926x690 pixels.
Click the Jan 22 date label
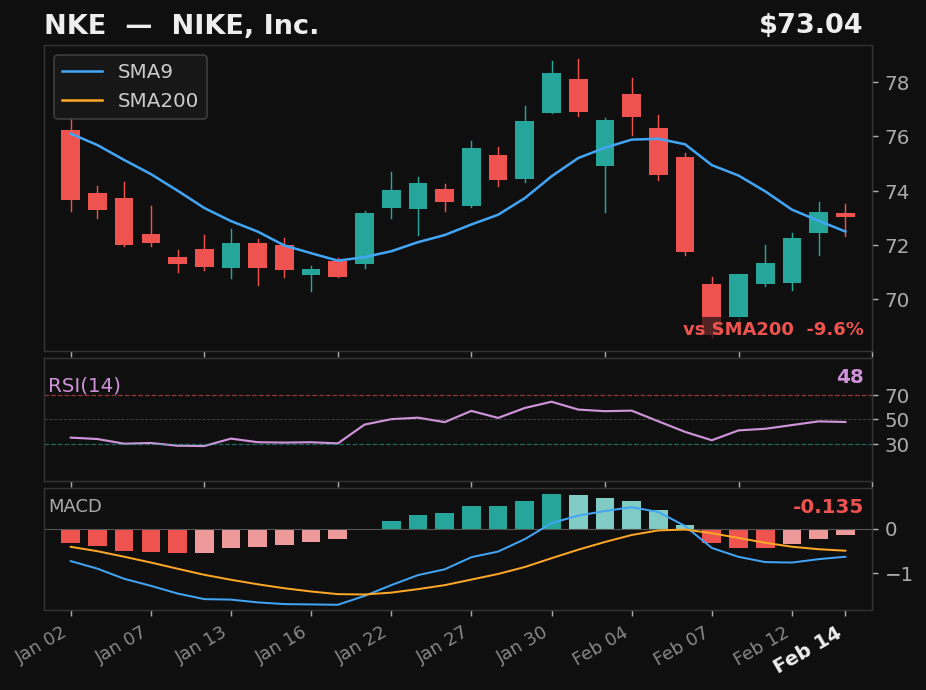(361, 645)
